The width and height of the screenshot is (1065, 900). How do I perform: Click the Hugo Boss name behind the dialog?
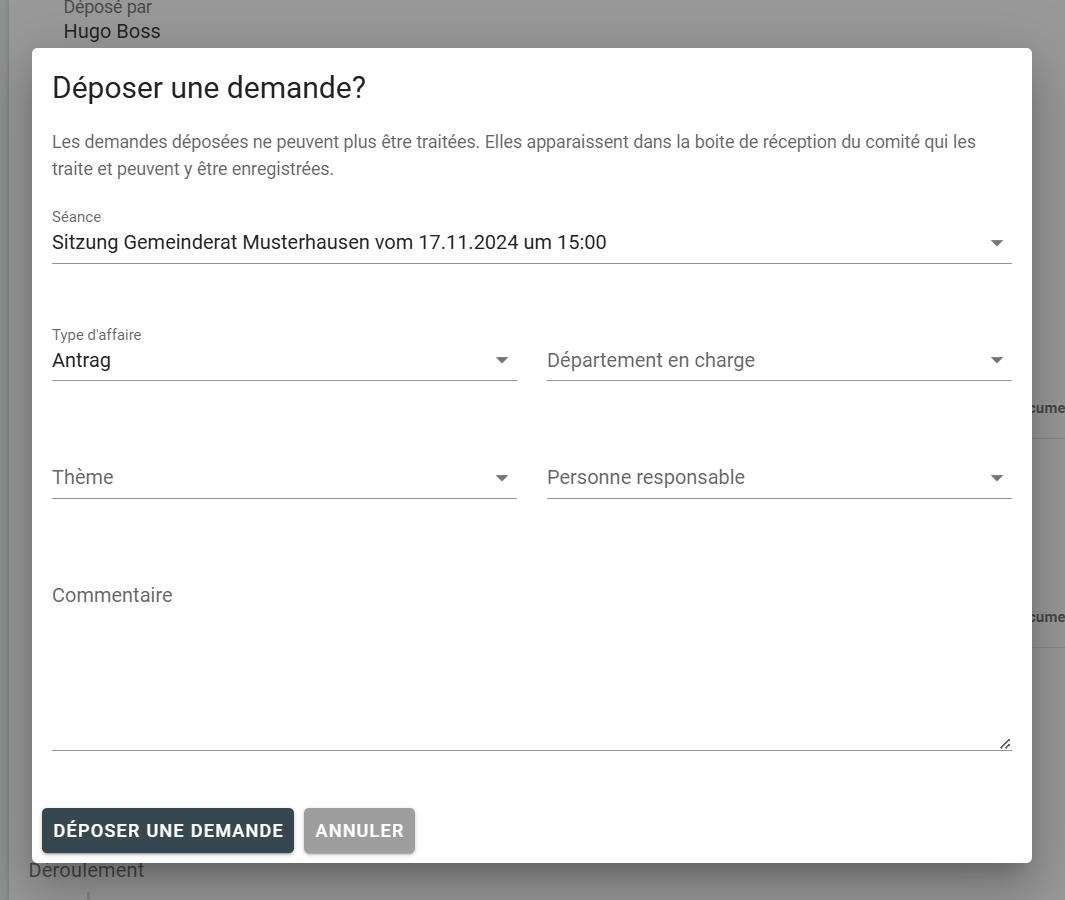tap(112, 31)
